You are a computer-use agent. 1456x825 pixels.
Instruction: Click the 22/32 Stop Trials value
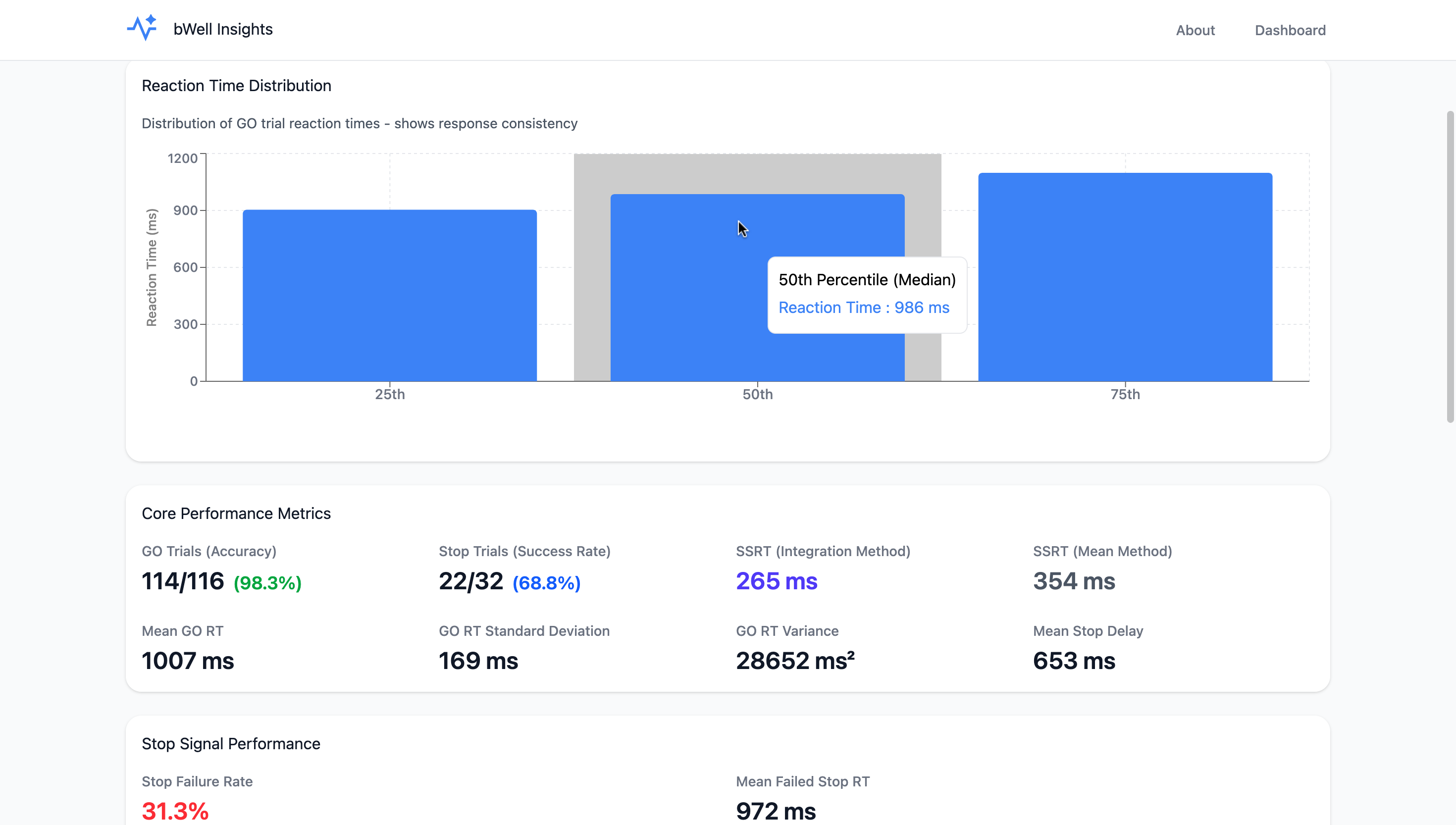[x=470, y=581]
